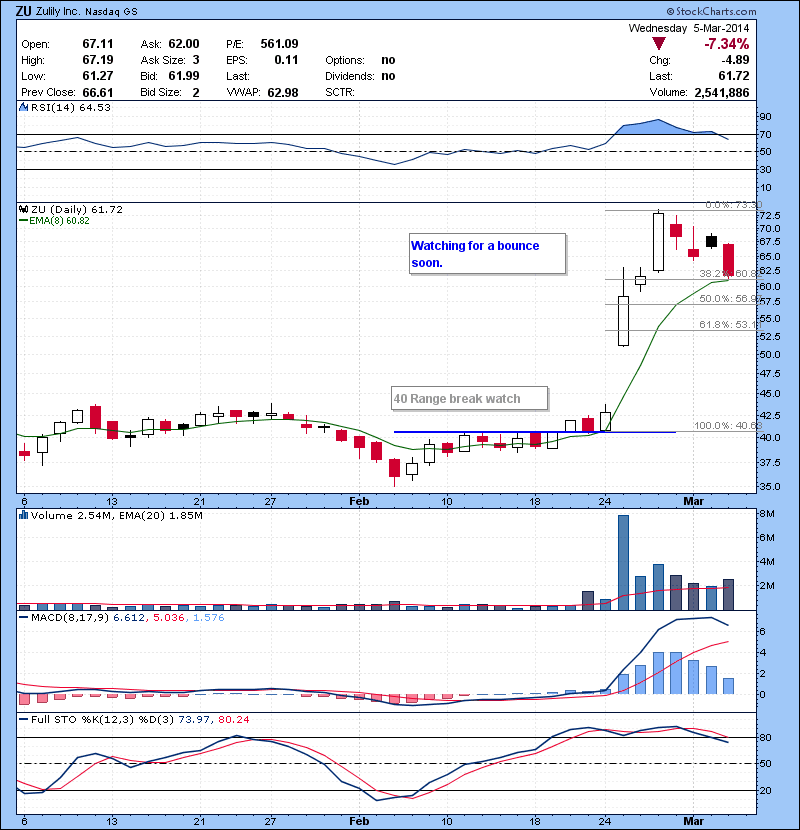Click the Prev Close value 66.61
This screenshot has height=830, width=800.
coord(98,93)
